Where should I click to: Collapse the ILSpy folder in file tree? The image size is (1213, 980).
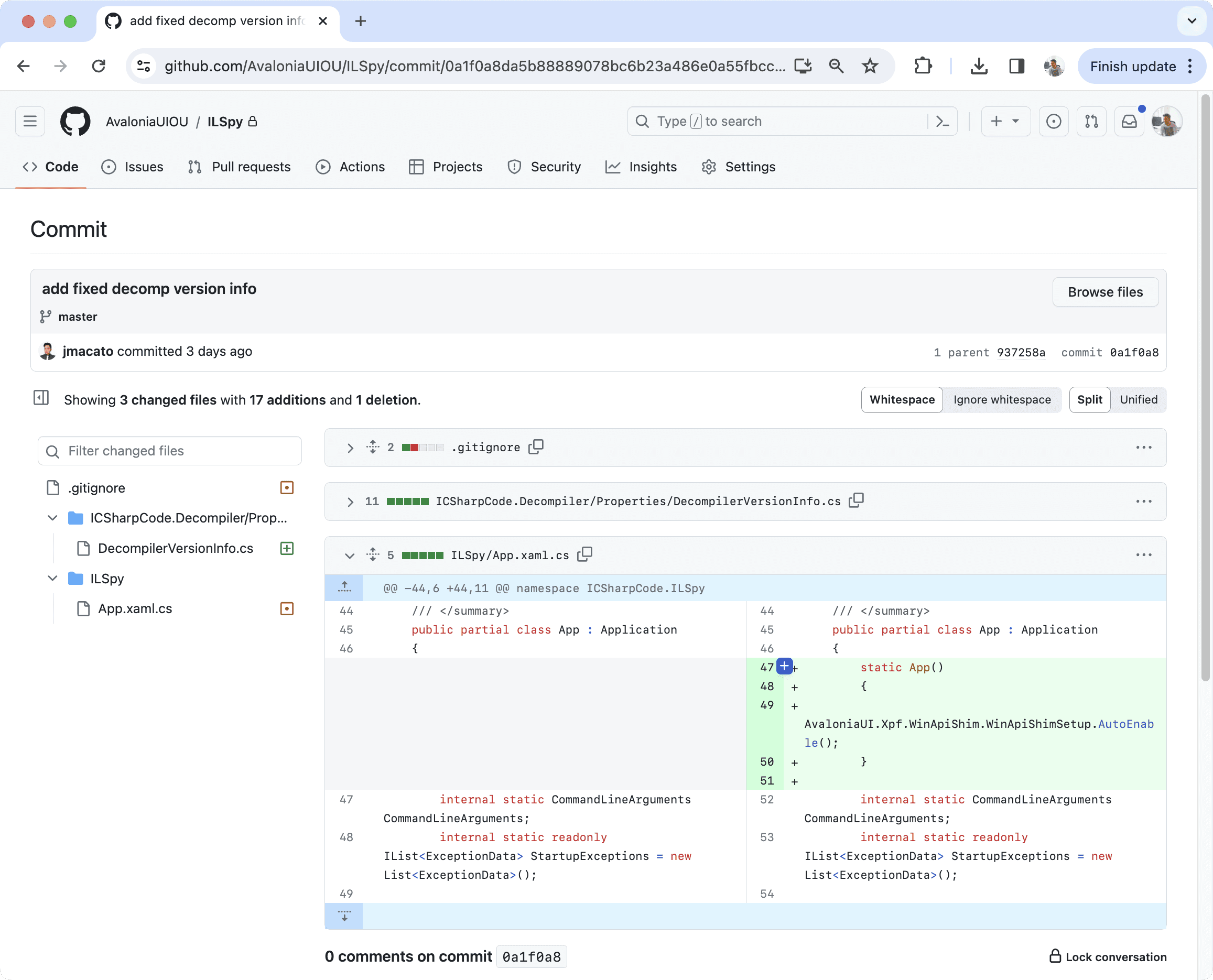[x=52, y=578]
